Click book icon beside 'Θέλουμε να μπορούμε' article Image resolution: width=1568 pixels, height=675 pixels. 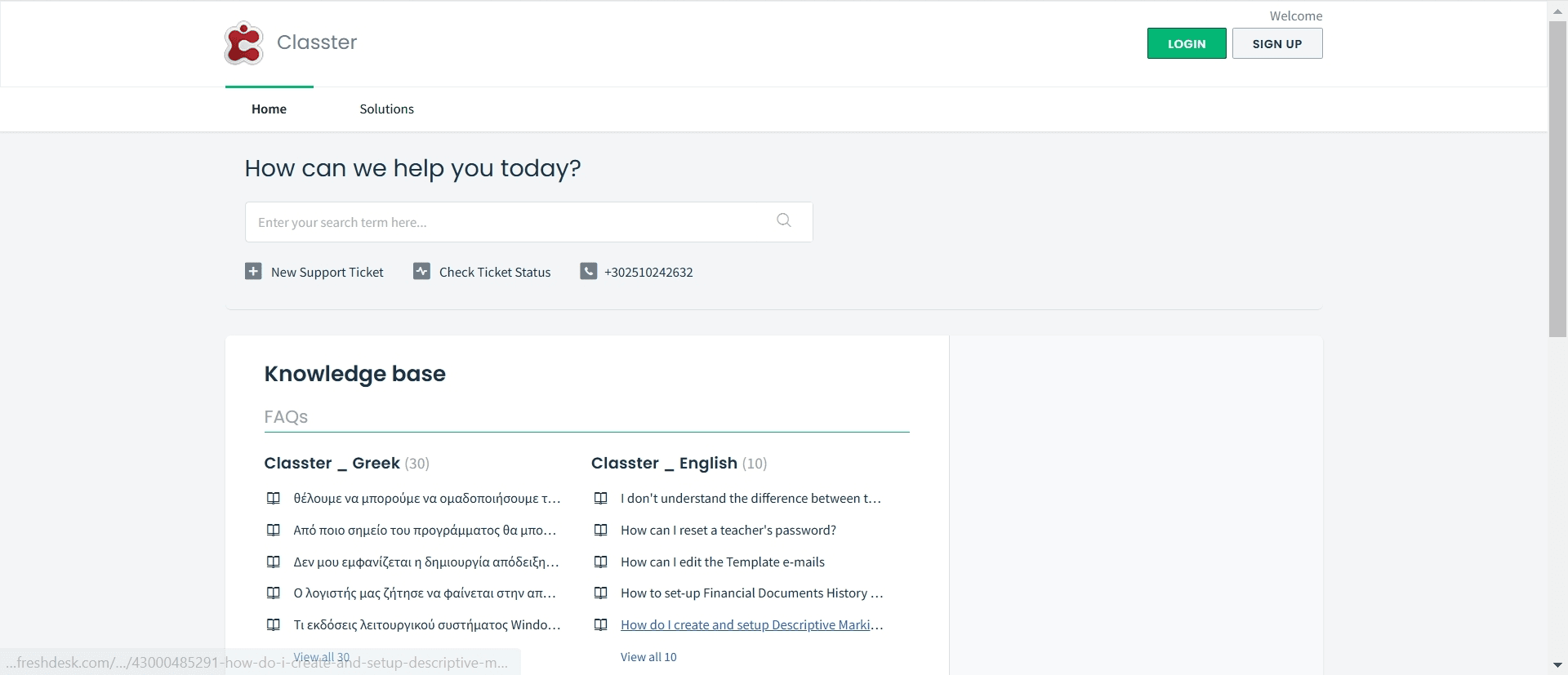point(274,498)
